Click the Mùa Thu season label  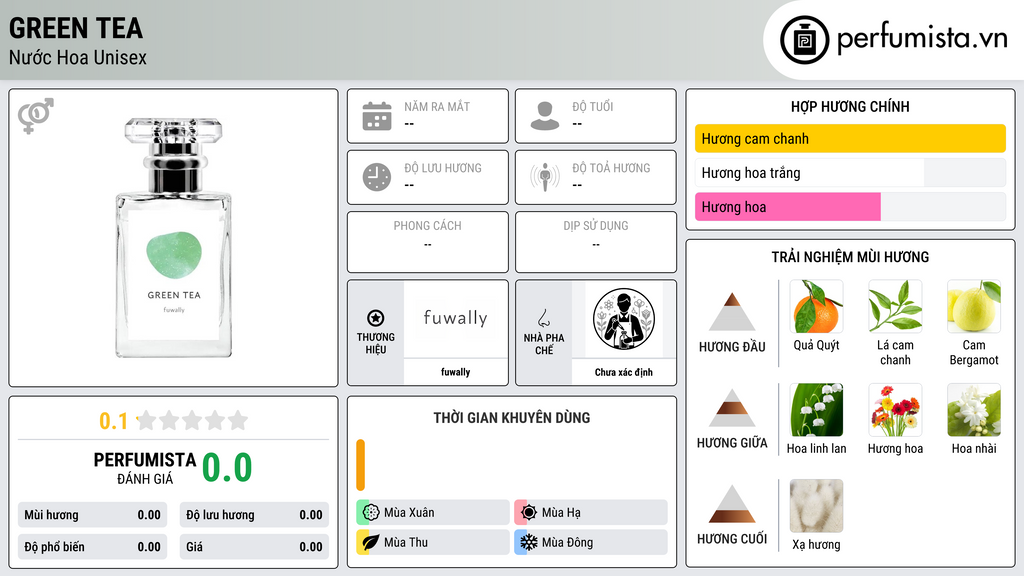[406, 542]
